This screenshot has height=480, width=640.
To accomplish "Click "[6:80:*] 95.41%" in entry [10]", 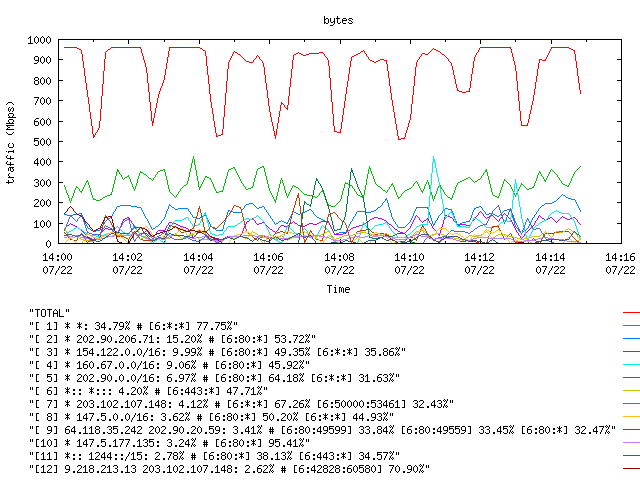I will point(259,443).
